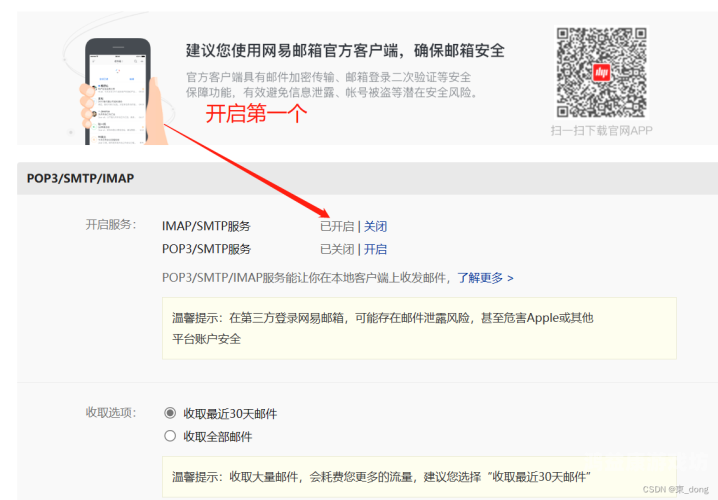Click the POP3/SMTP服务 label

206,249
